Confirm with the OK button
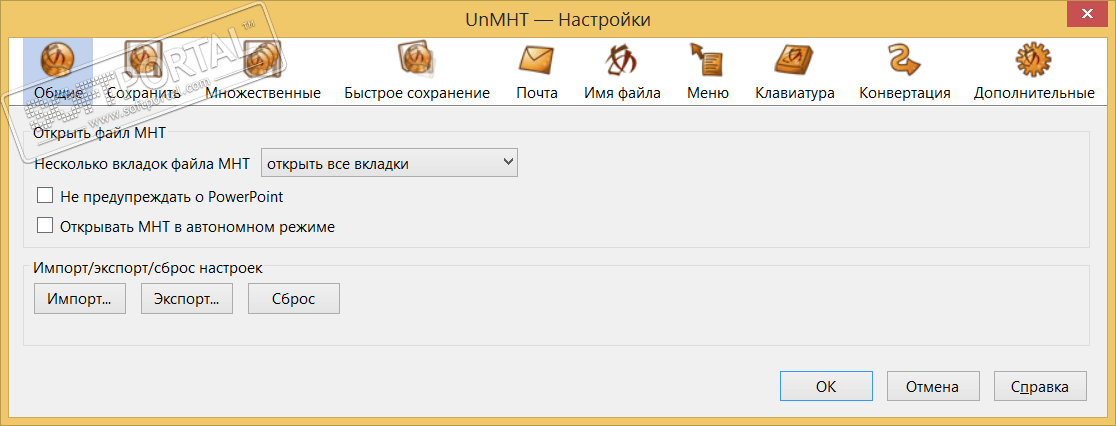Viewport: 1116px width, 426px height. coord(826,387)
